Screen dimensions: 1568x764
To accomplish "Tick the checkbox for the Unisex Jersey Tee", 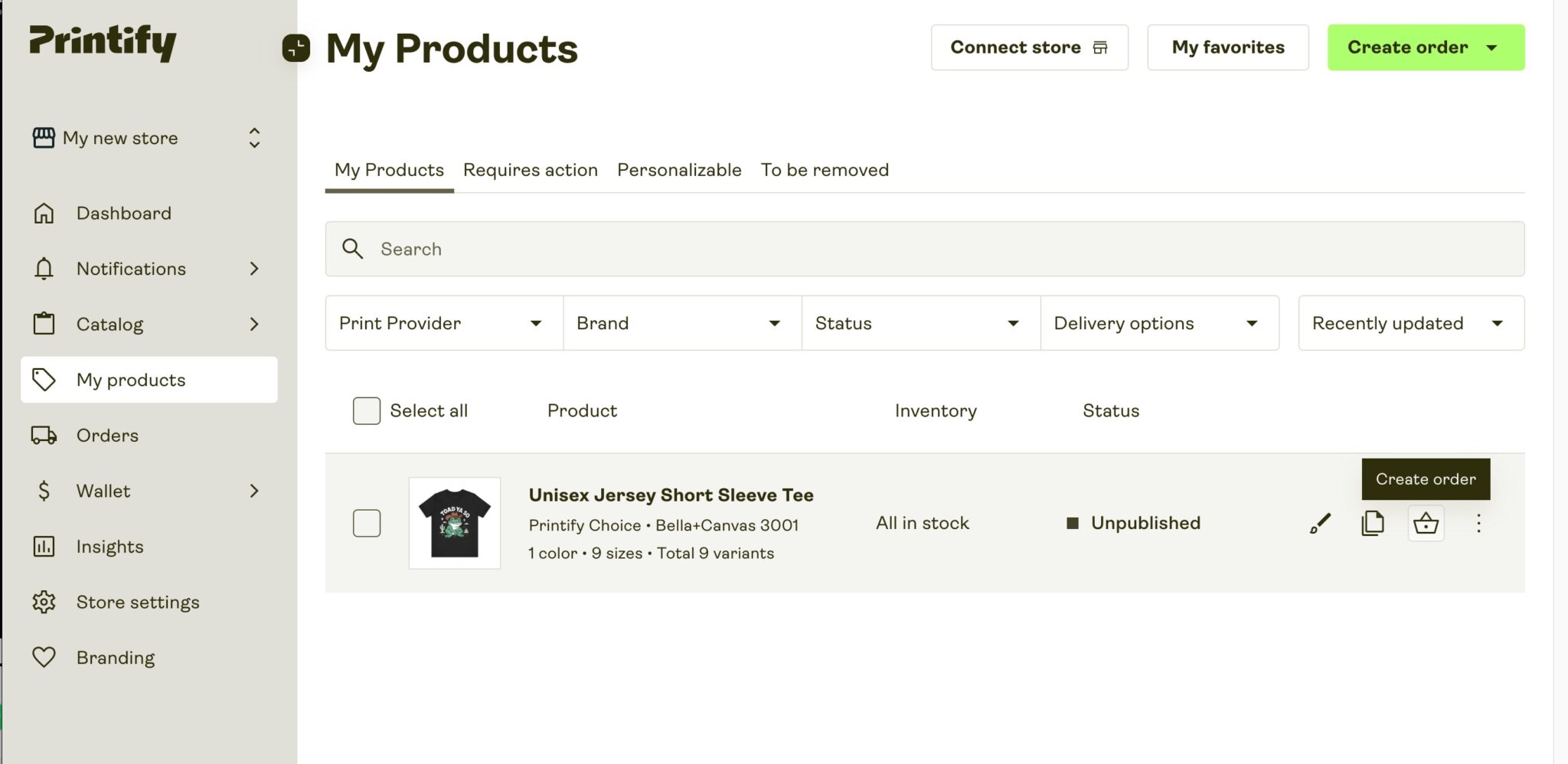I will tap(366, 523).
